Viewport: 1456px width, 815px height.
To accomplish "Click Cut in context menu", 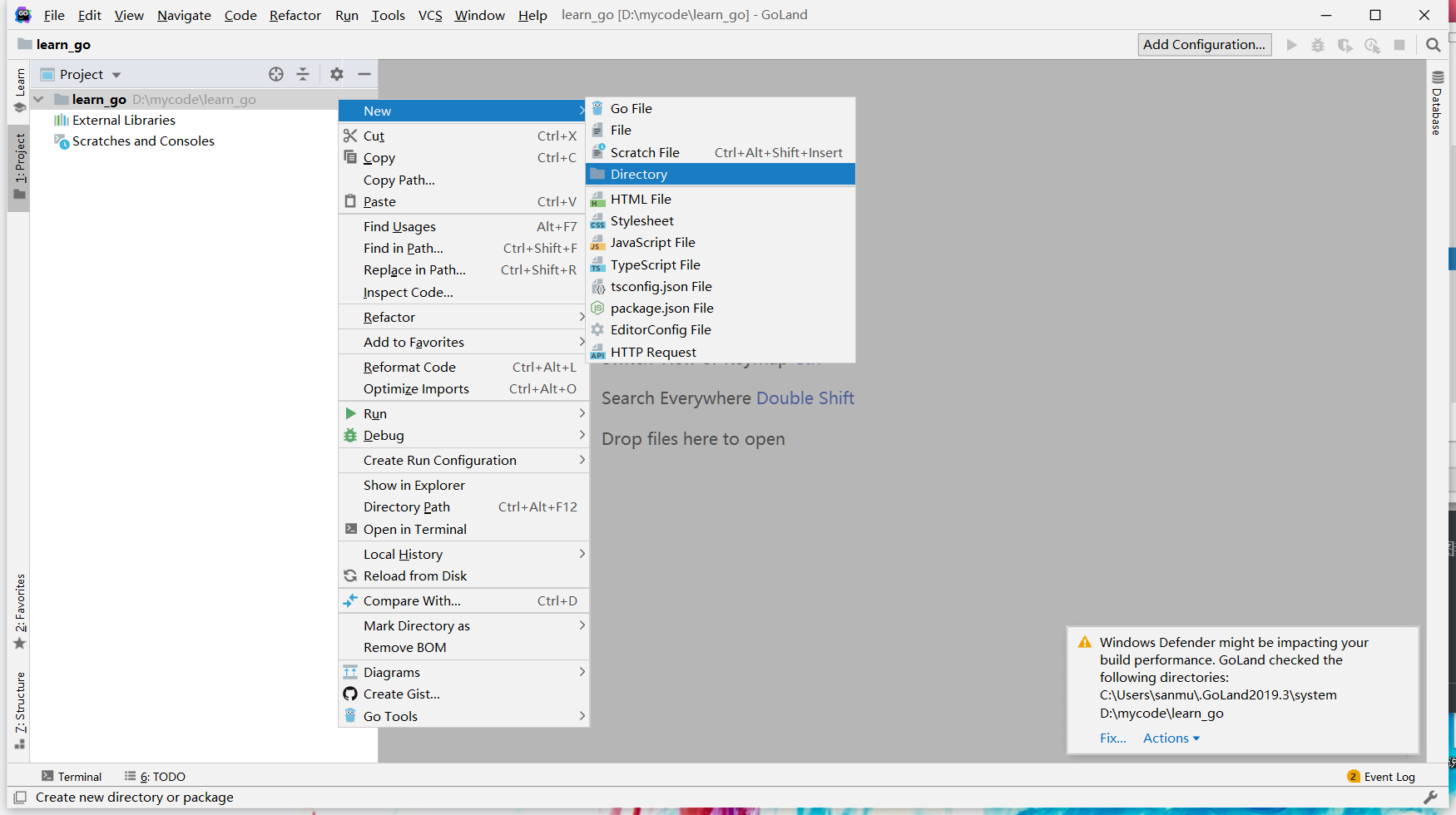I will coord(463,136).
